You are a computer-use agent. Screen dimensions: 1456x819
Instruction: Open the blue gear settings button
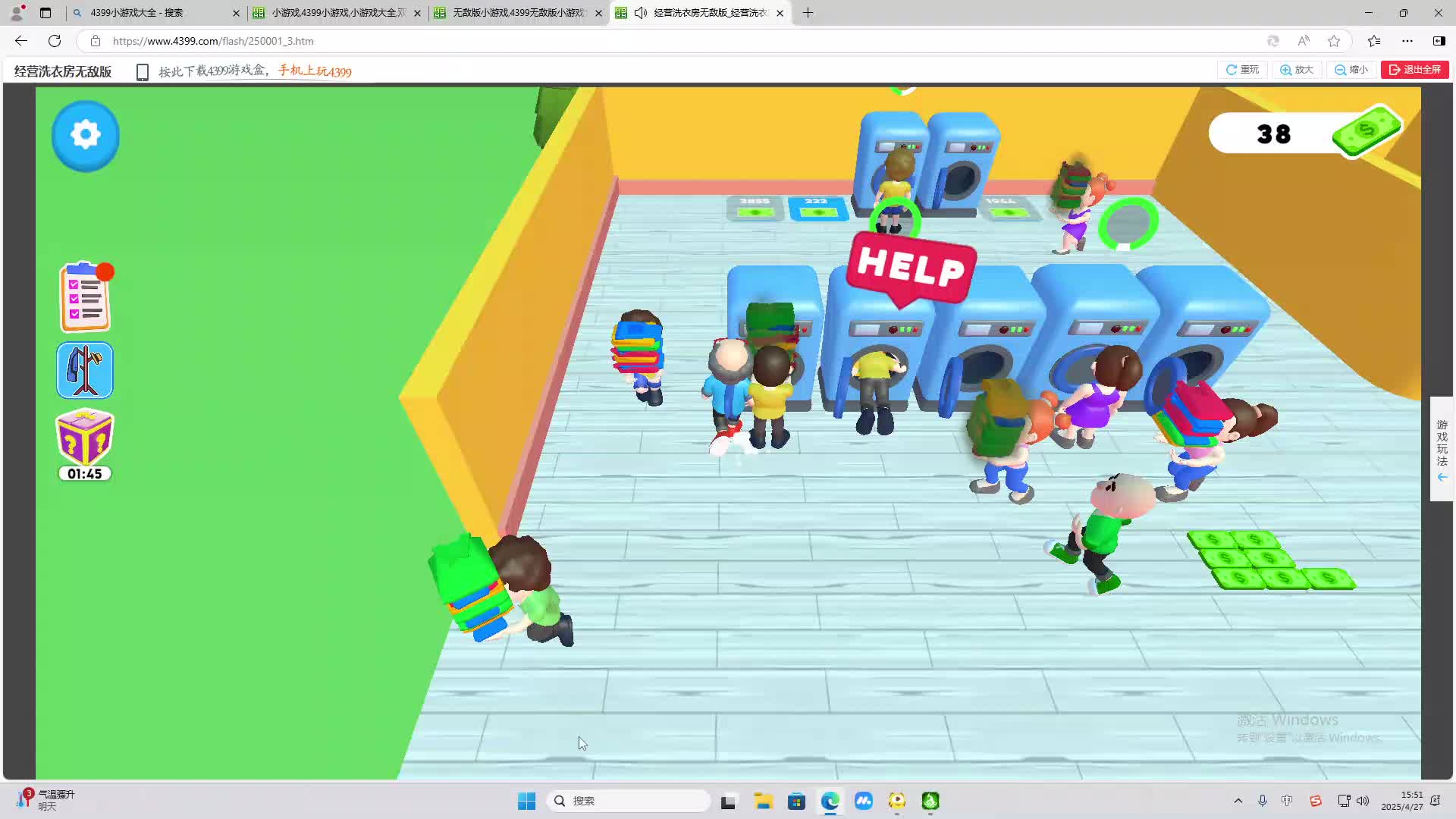point(86,135)
